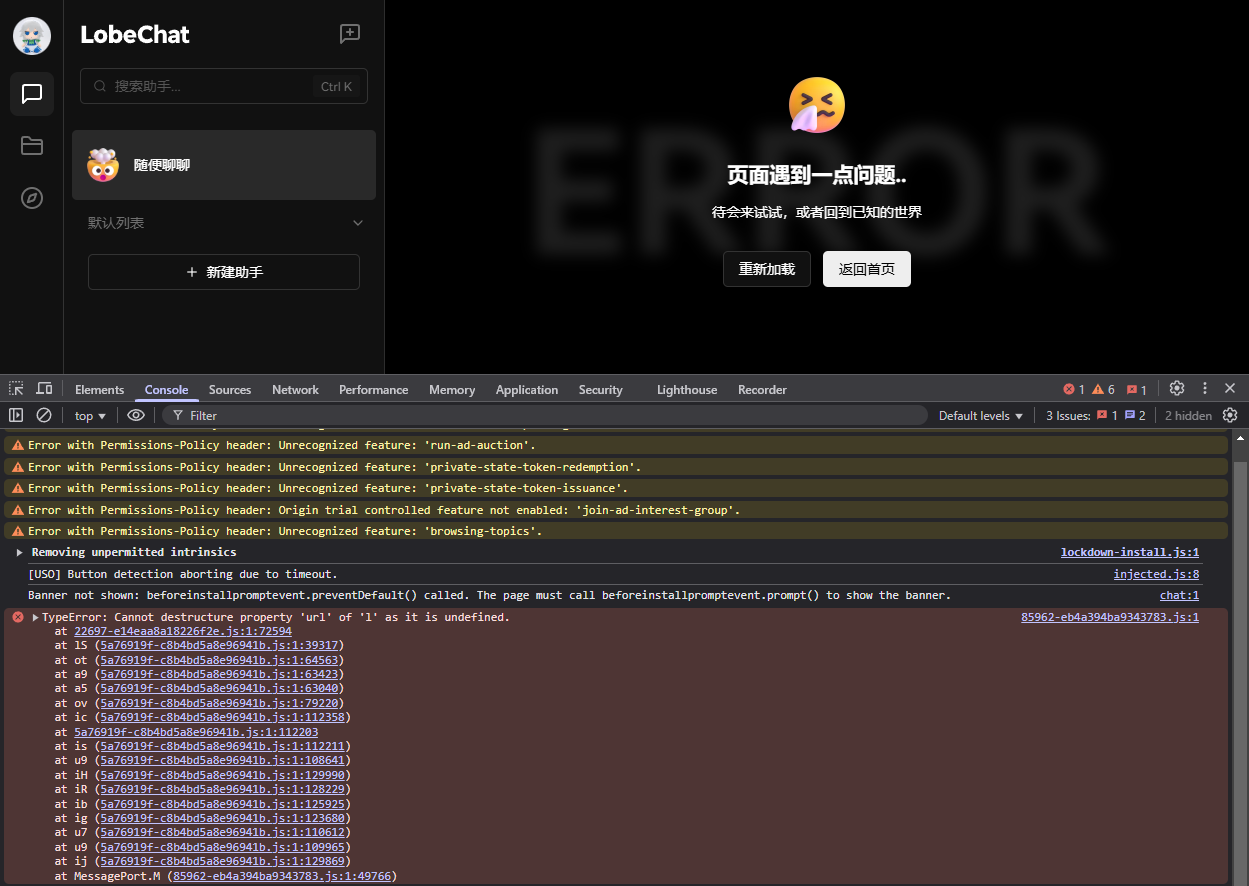Click the sneezing emoji on error page
Screen dimensions: 1249x886
coord(817,105)
